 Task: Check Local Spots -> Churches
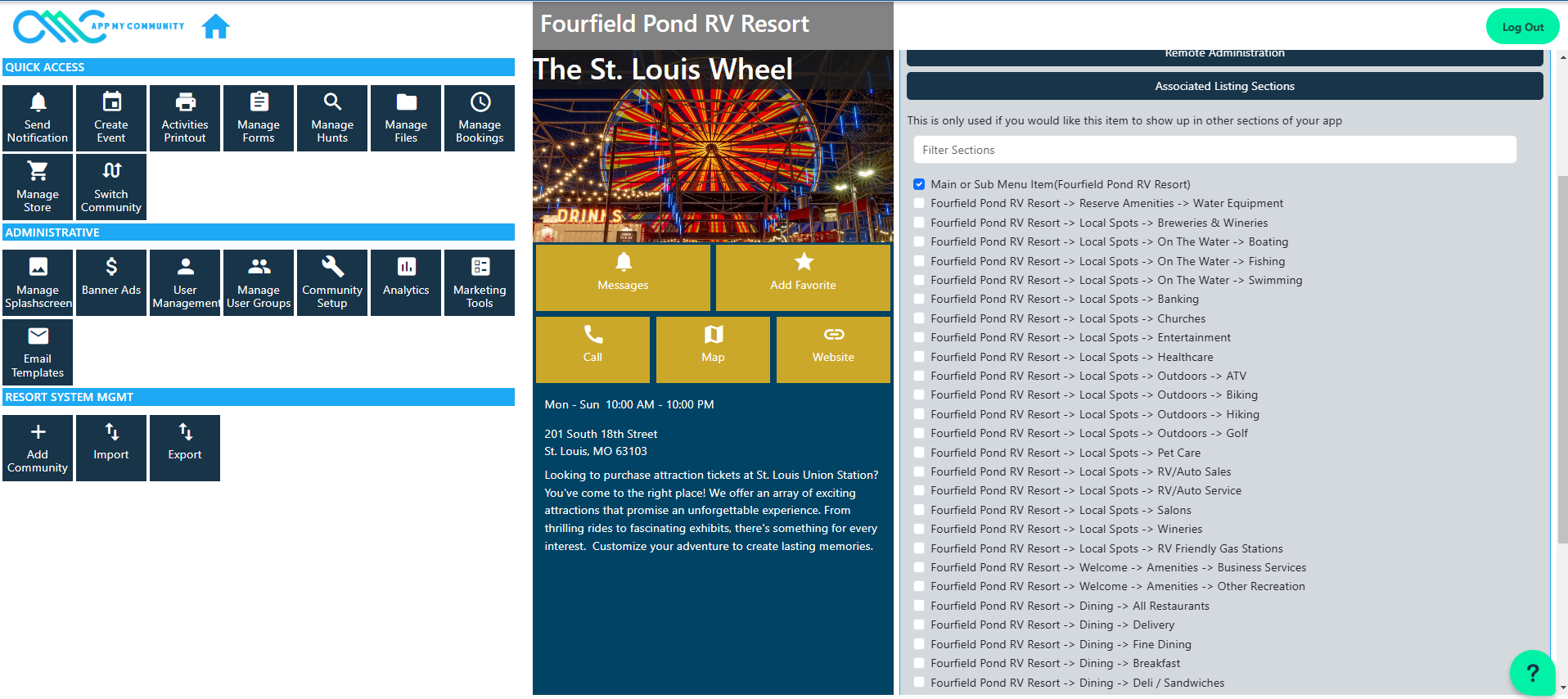tap(919, 318)
